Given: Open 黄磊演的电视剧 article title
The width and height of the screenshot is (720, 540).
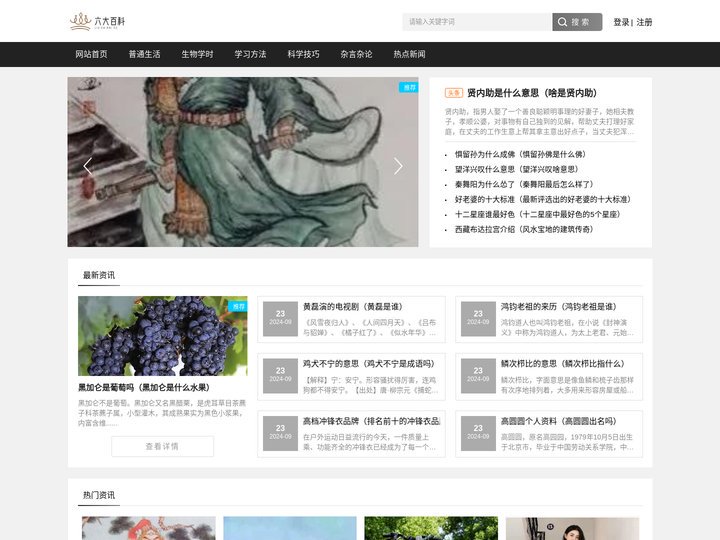Looking at the screenshot, I should 353,307.
